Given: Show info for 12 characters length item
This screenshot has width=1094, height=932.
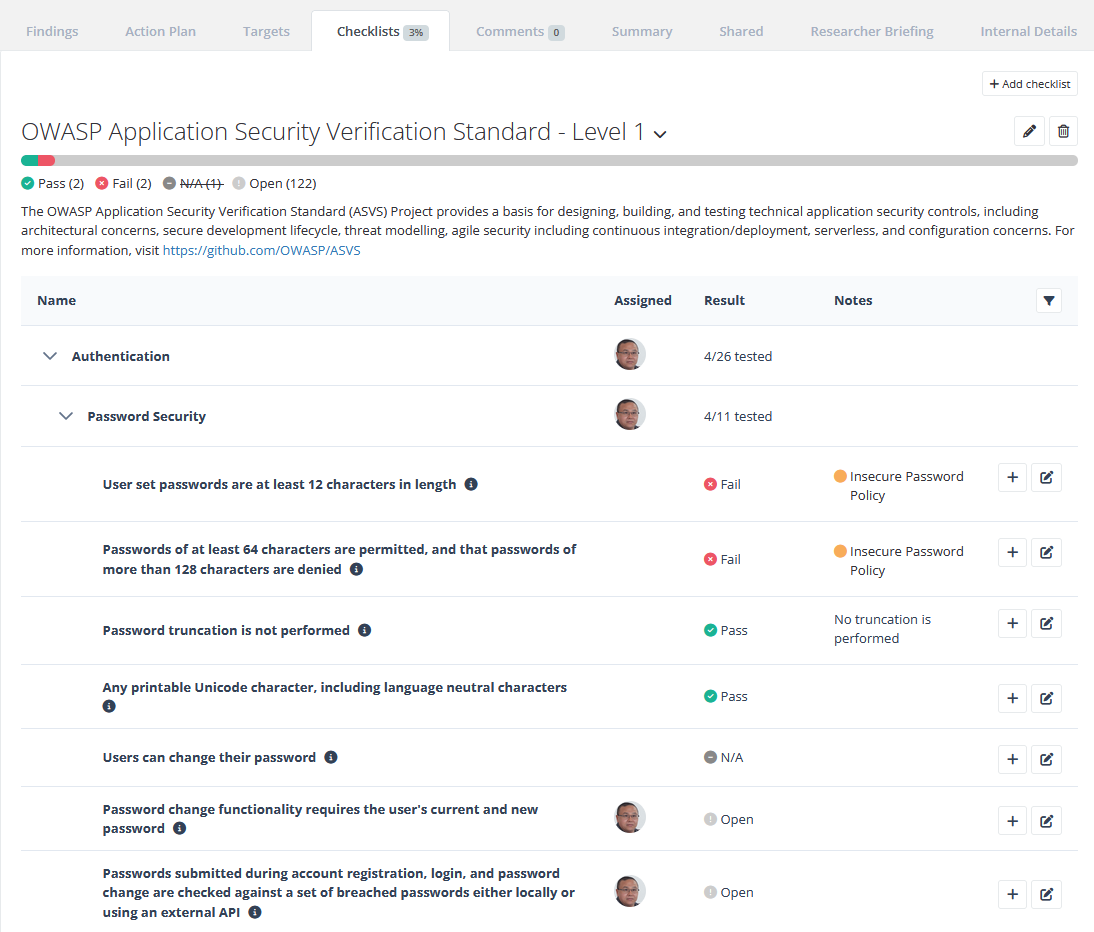Looking at the screenshot, I should [x=471, y=484].
